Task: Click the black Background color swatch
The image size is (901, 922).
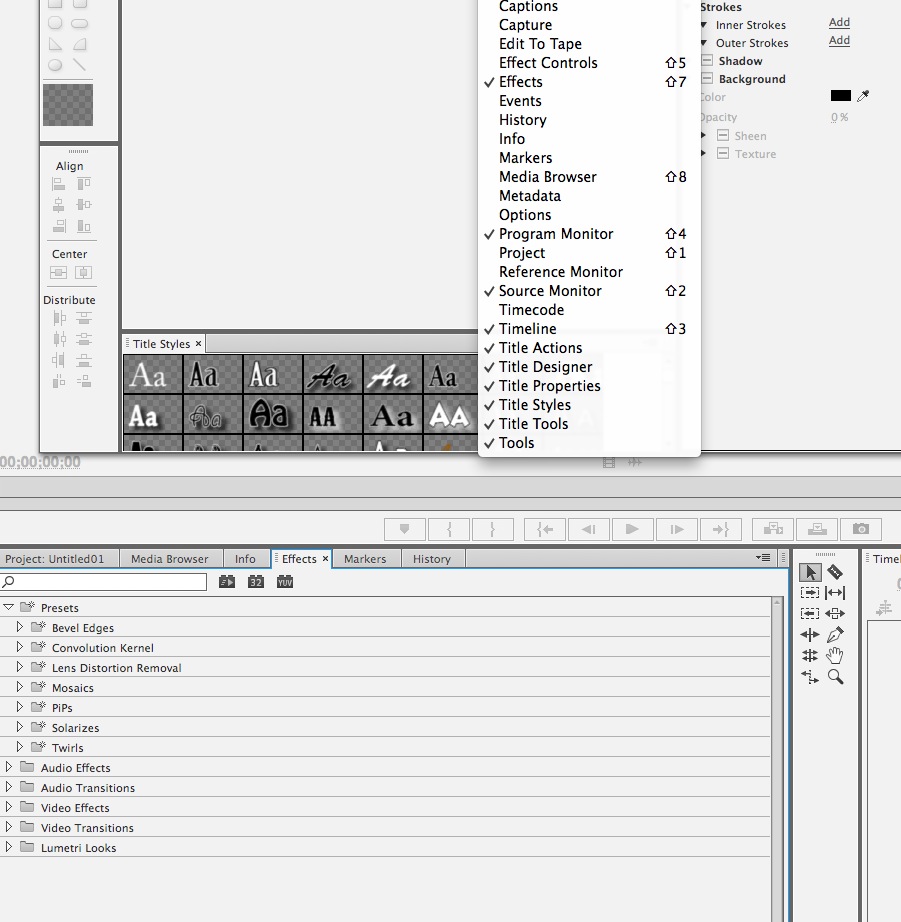Action: pos(840,96)
